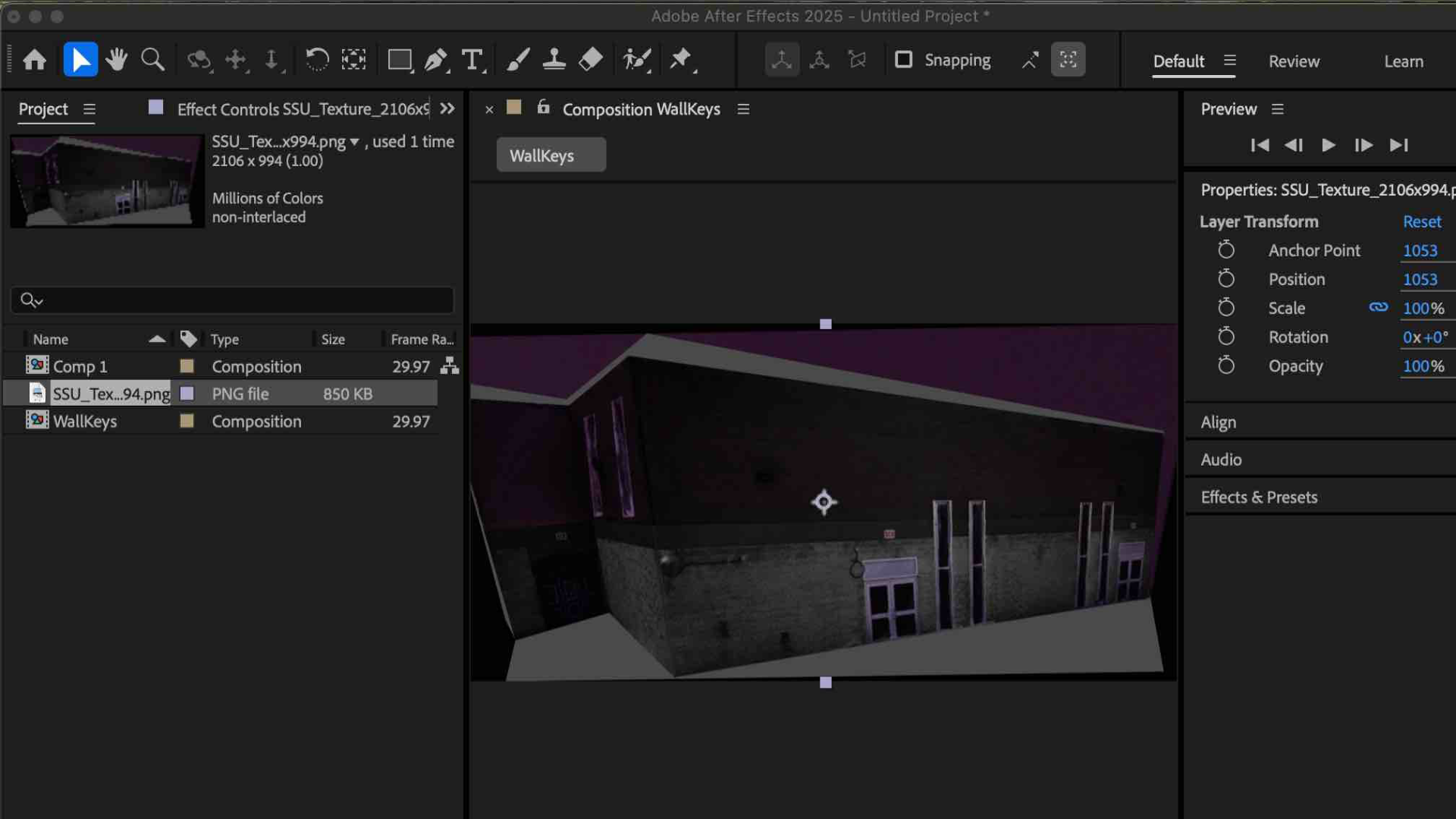Select the Hand tool

click(116, 60)
